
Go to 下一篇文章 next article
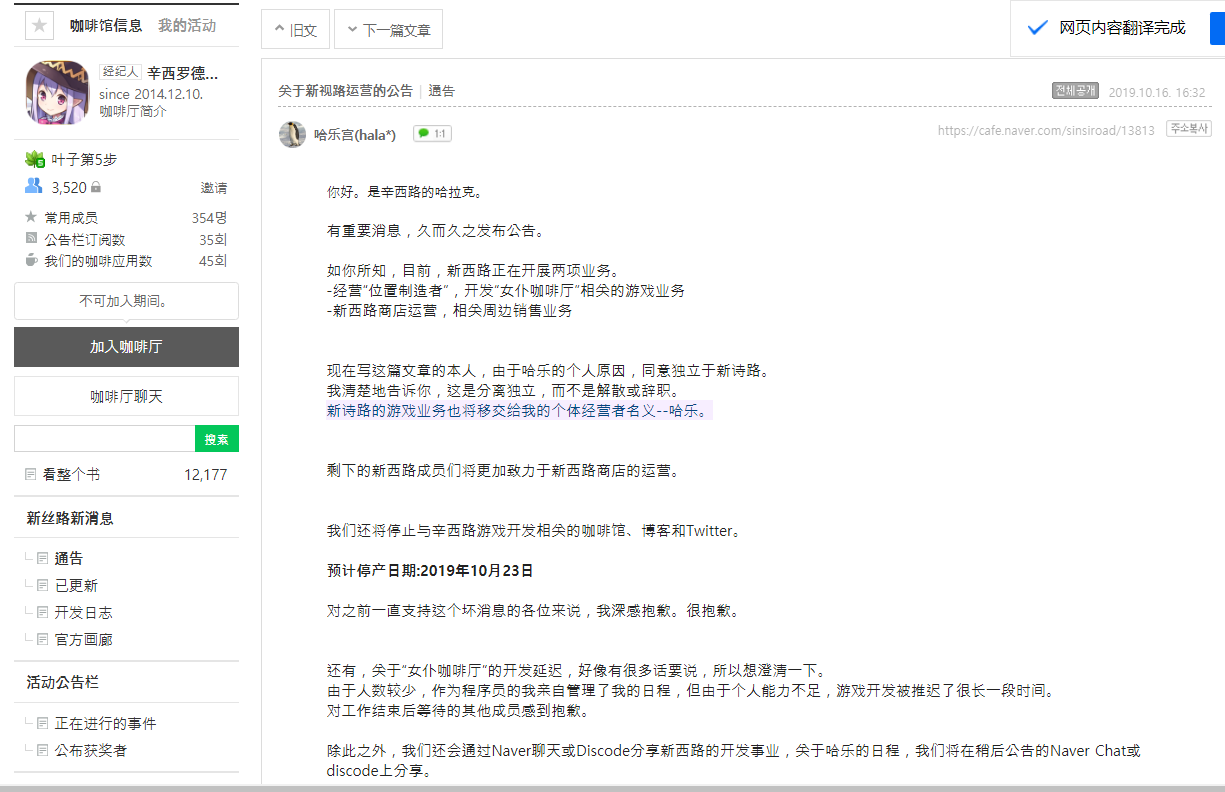tap(388, 30)
